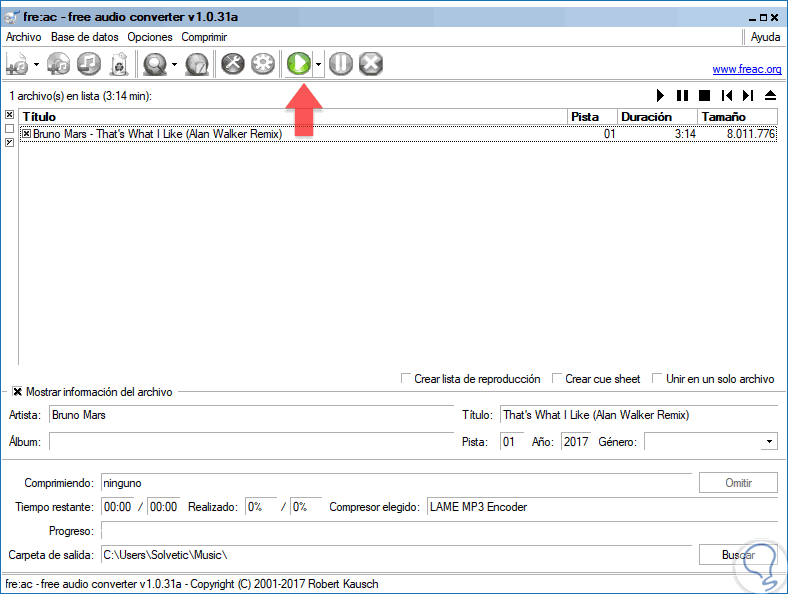Image resolution: width=788 pixels, height=594 pixels.
Task: Open the Comprimir menu
Action: tap(204, 37)
